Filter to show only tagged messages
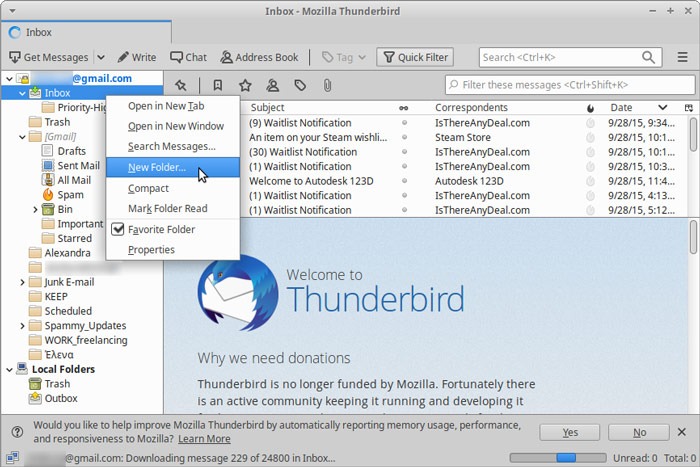This screenshot has height=467, width=700. click(300, 85)
